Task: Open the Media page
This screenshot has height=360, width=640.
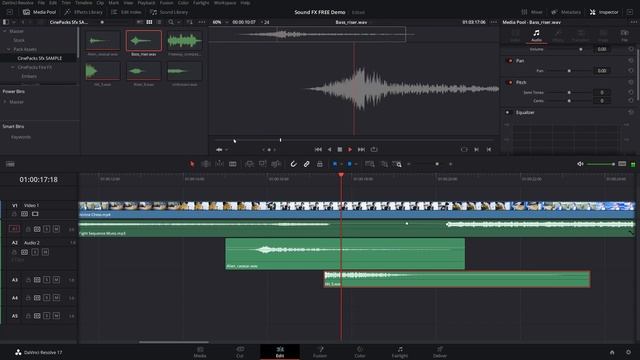Action: point(200,352)
